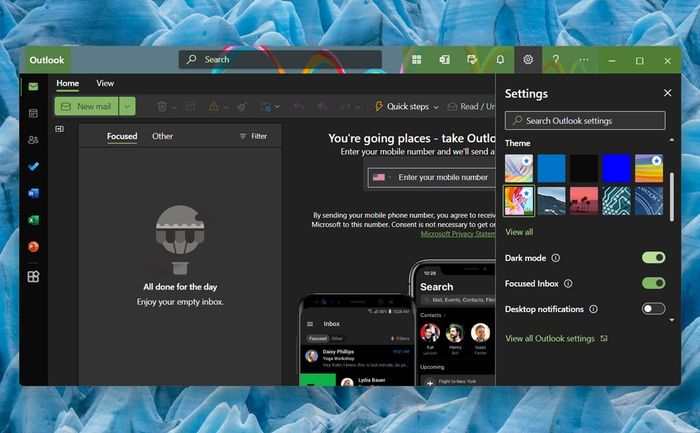Select the solid blue theme swatch

[551, 168]
